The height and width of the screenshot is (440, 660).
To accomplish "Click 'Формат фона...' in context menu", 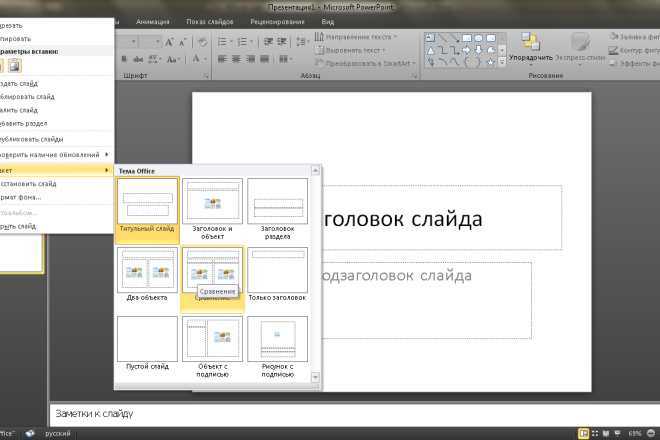I will click(24, 197).
